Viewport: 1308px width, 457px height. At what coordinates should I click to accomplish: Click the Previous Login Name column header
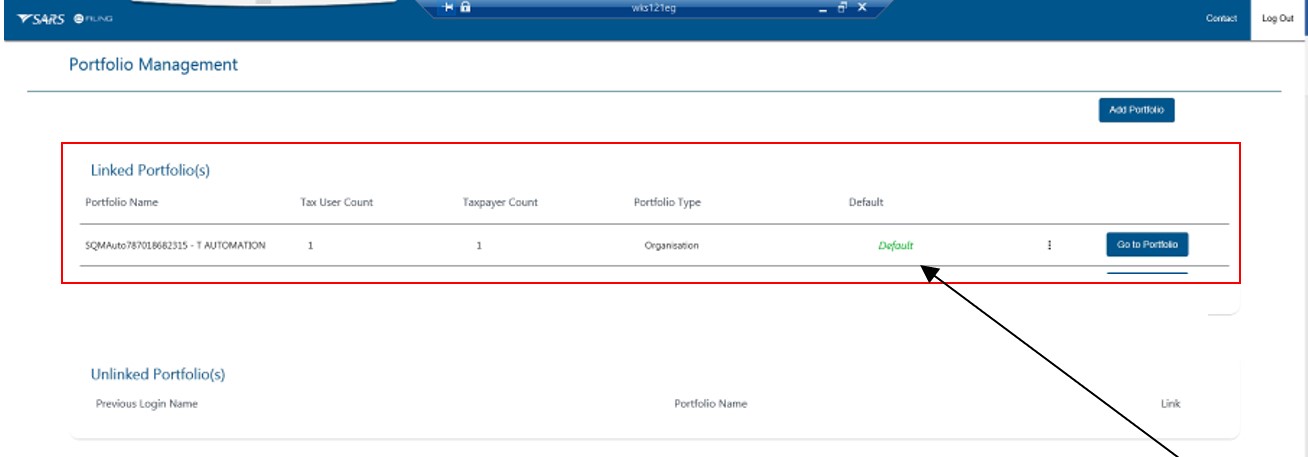[x=147, y=404]
